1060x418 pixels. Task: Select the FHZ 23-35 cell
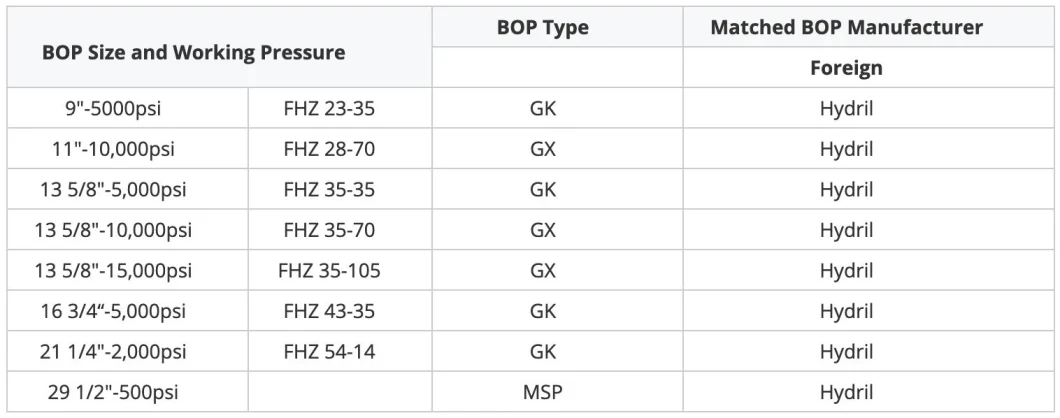click(329, 108)
